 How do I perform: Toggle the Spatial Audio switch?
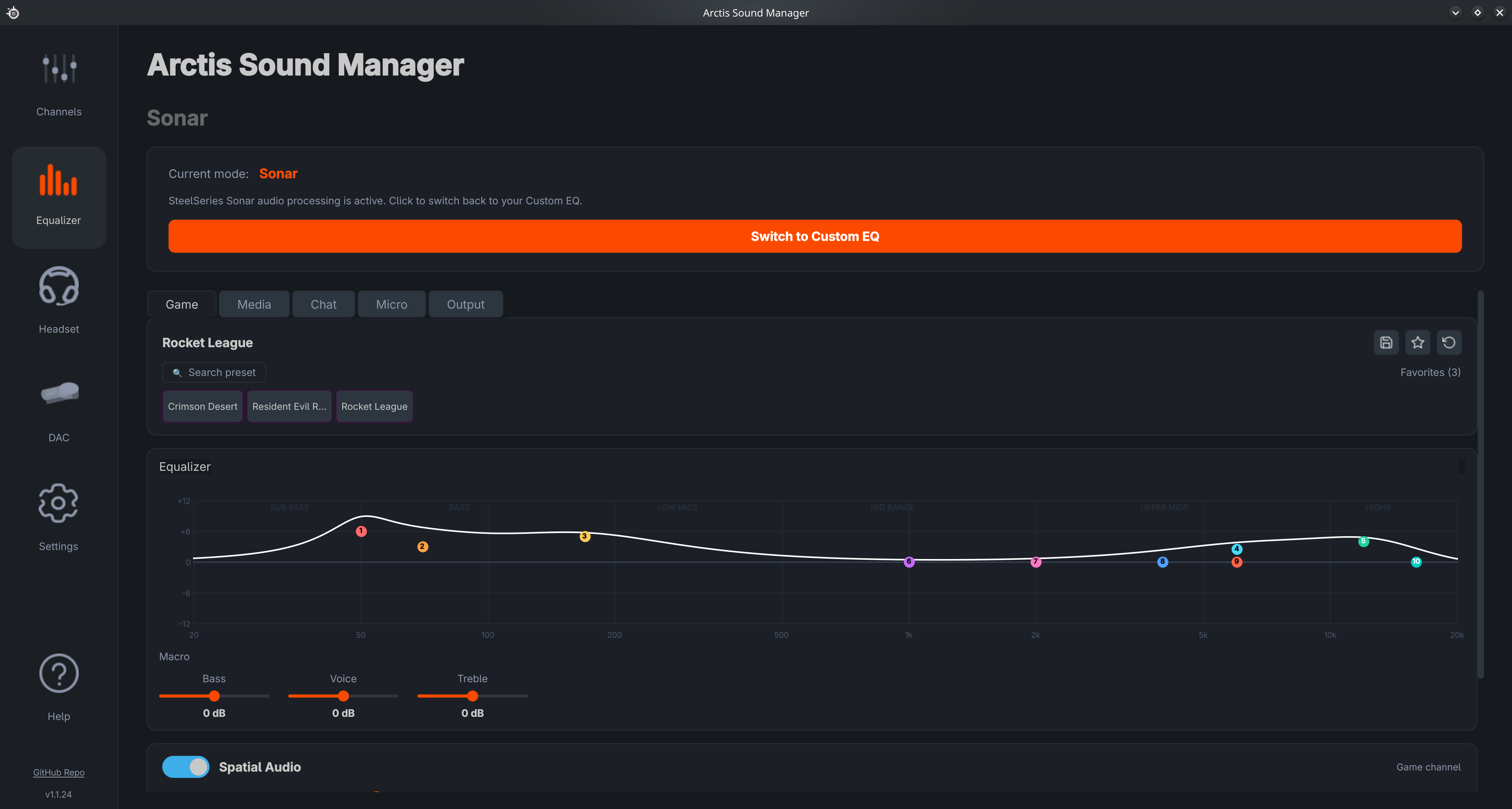186,767
